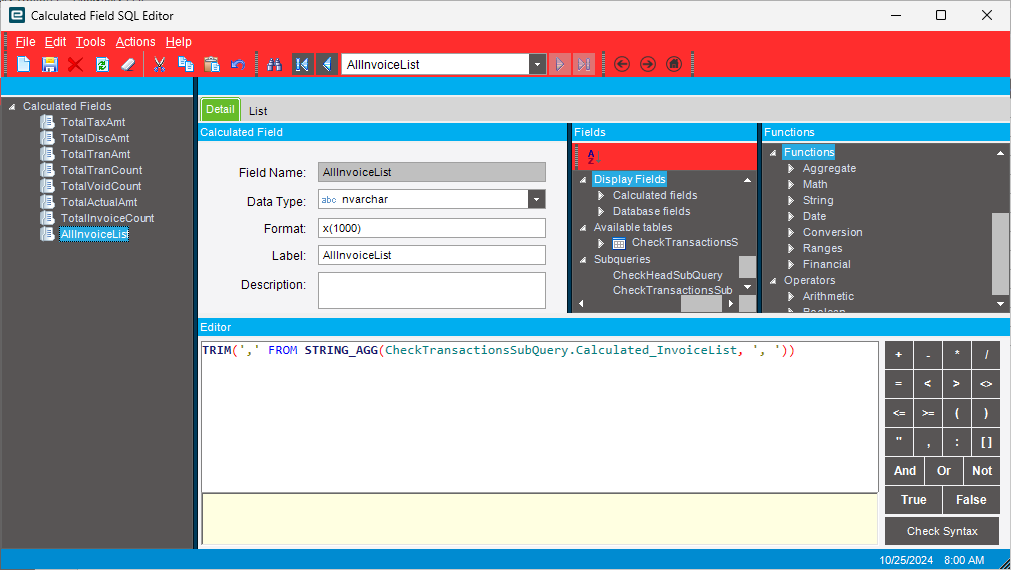Select the Arithmetic operators item
The height and width of the screenshot is (570, 1011).
[828, 297]
